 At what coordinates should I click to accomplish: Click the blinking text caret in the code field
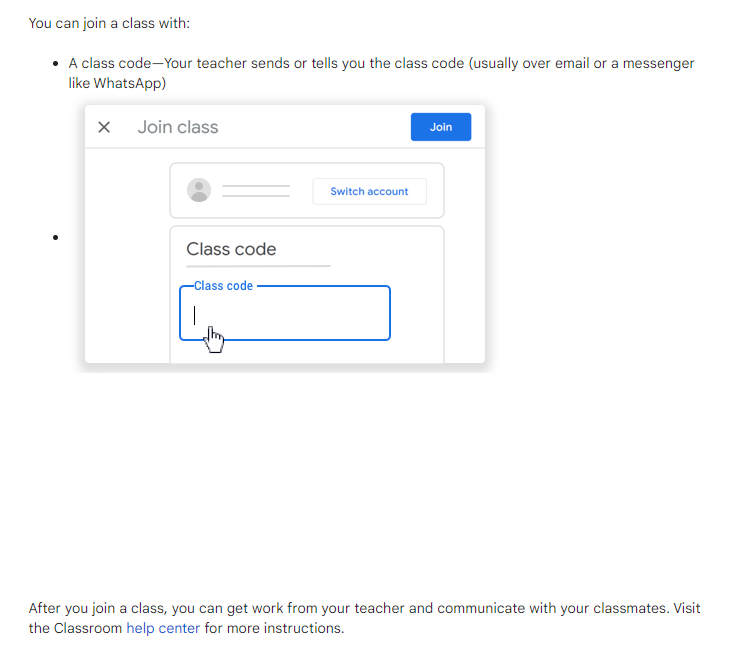195,315
